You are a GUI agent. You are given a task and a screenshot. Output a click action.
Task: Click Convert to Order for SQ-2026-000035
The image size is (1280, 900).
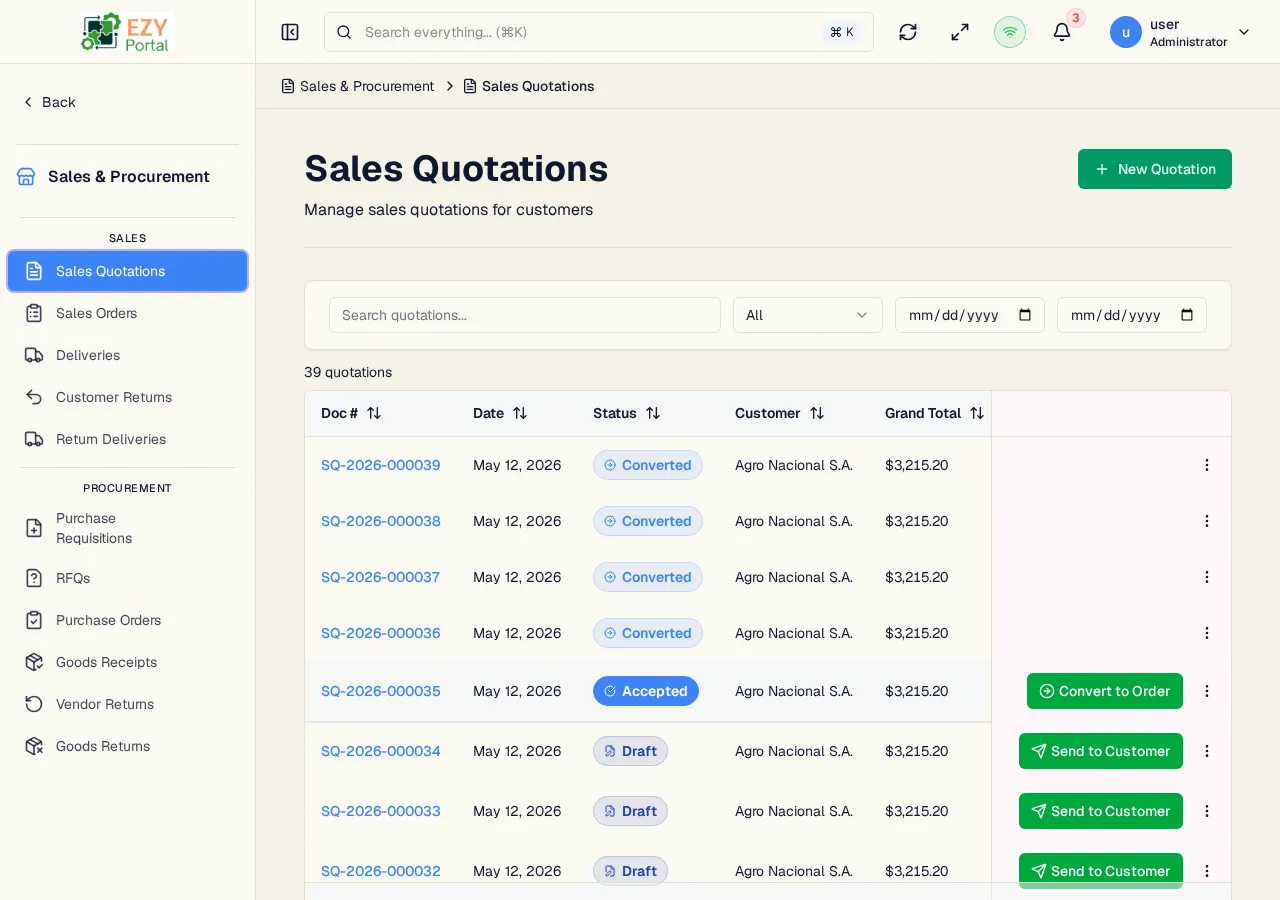1105,691
